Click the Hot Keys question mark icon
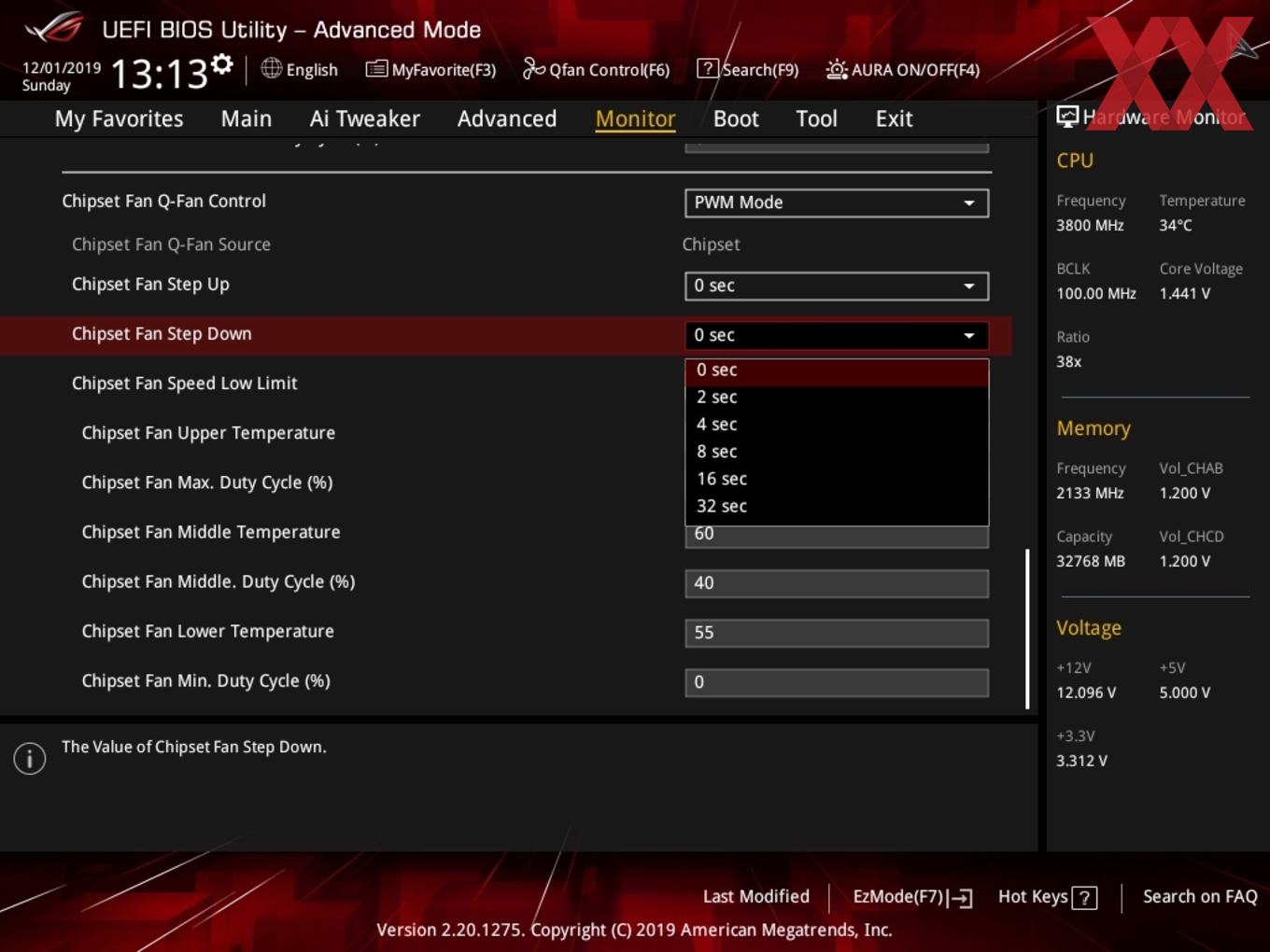 (x=1084, y=898)
